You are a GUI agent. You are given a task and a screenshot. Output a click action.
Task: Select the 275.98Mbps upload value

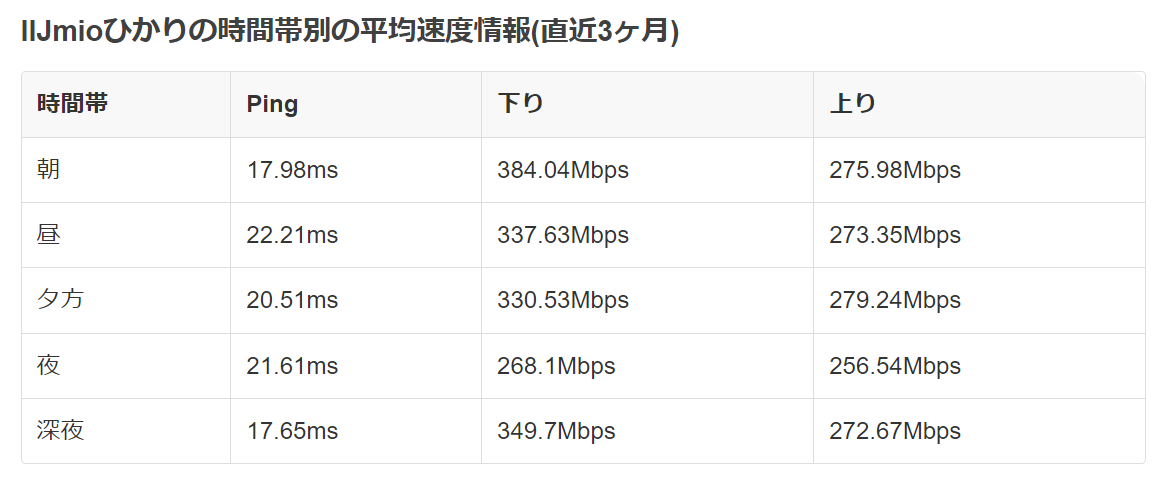pos(894,170)
